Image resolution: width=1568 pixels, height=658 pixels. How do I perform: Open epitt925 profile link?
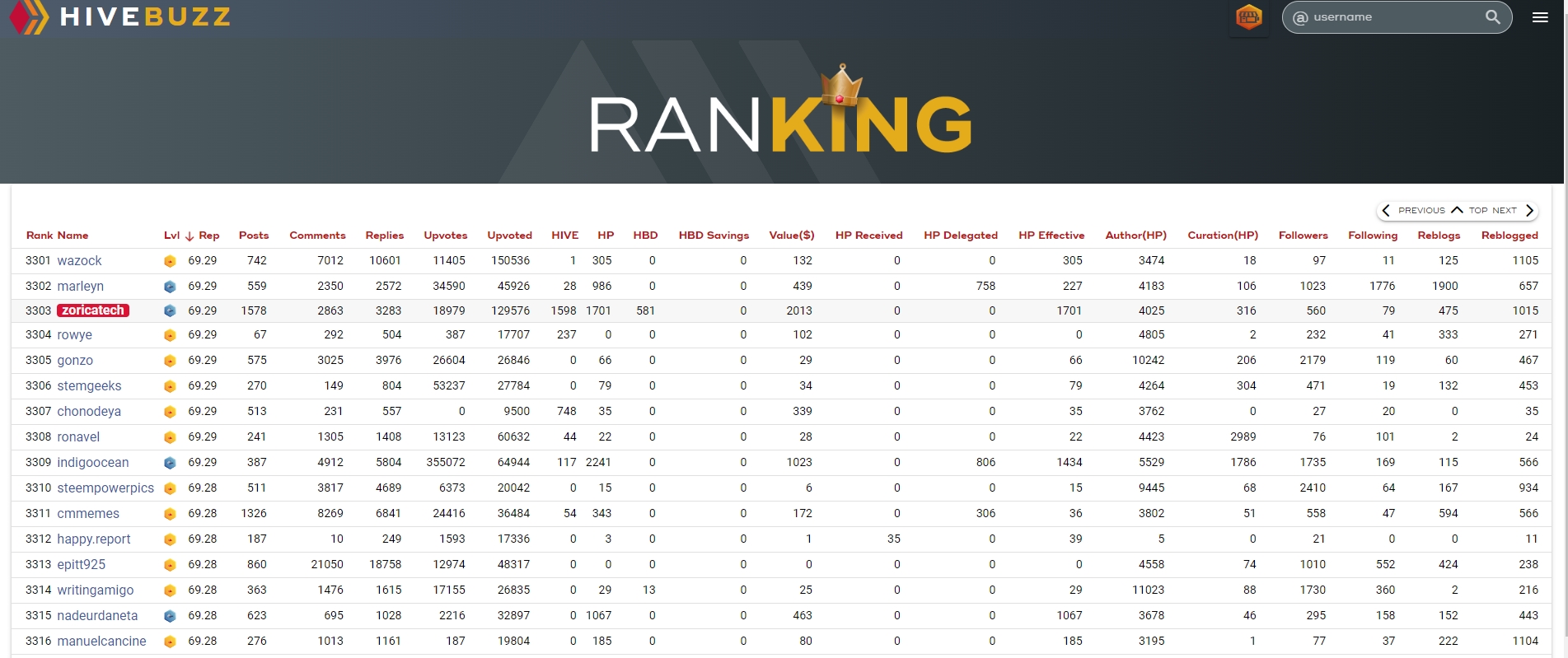[x=82, y=565]
